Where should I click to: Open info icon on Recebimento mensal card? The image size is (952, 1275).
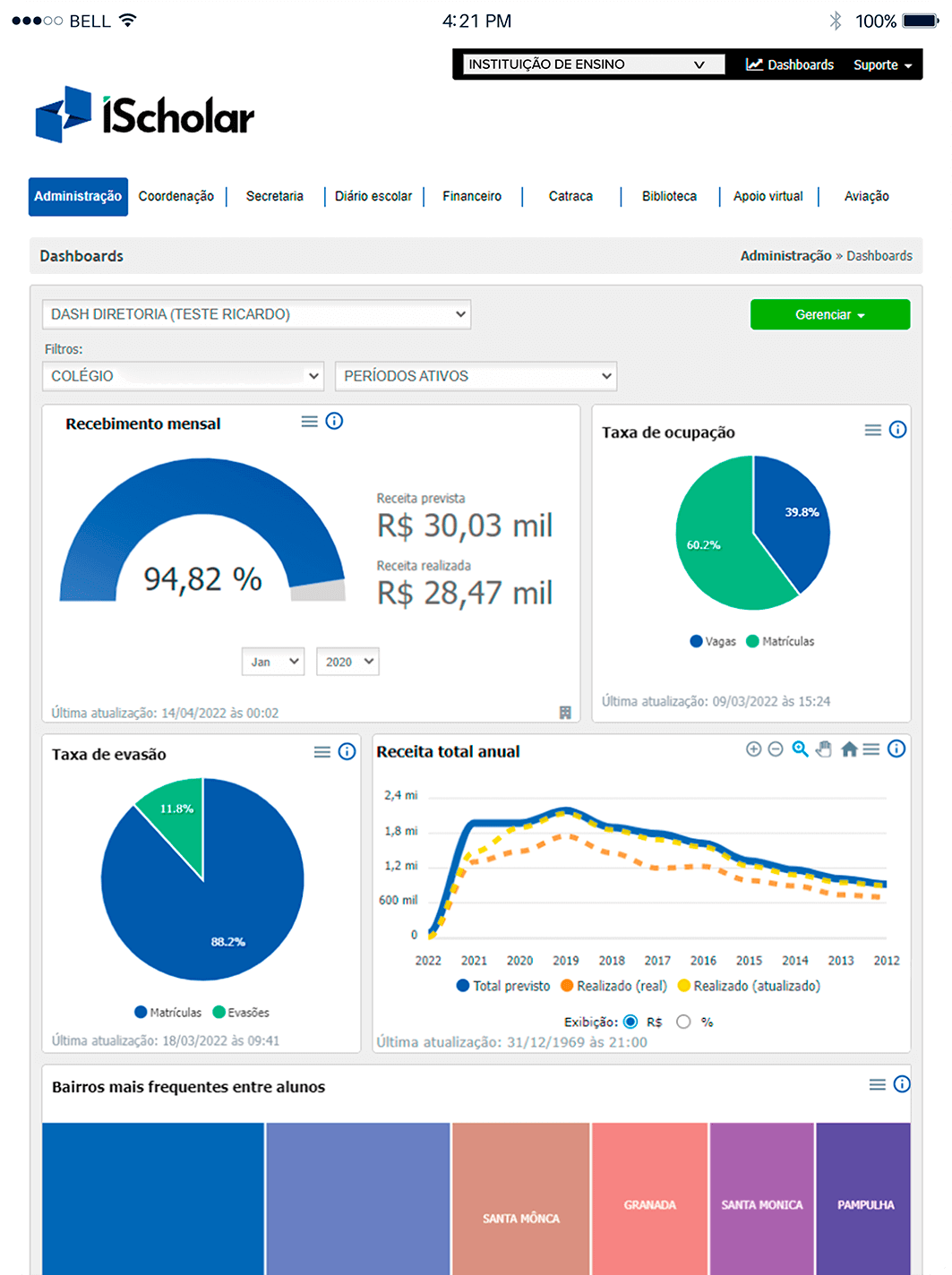click(334, 421)
